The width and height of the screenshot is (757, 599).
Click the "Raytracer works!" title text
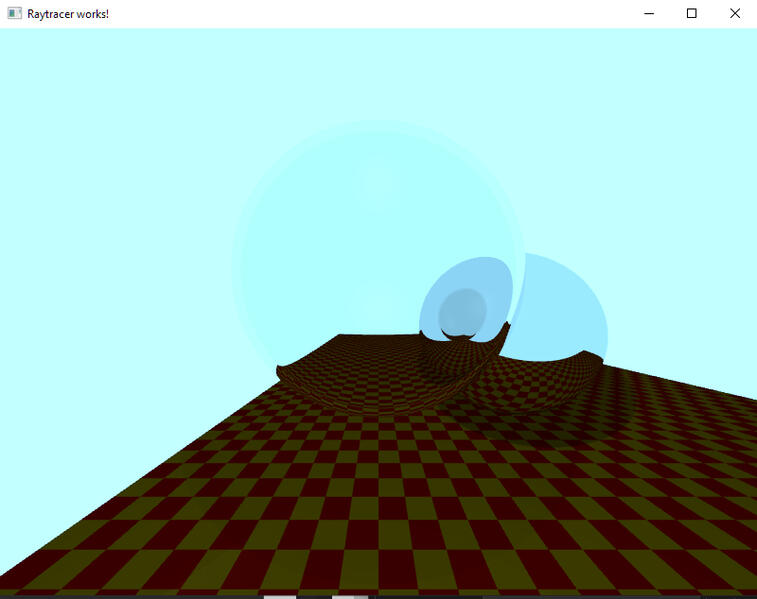(67, 14)
